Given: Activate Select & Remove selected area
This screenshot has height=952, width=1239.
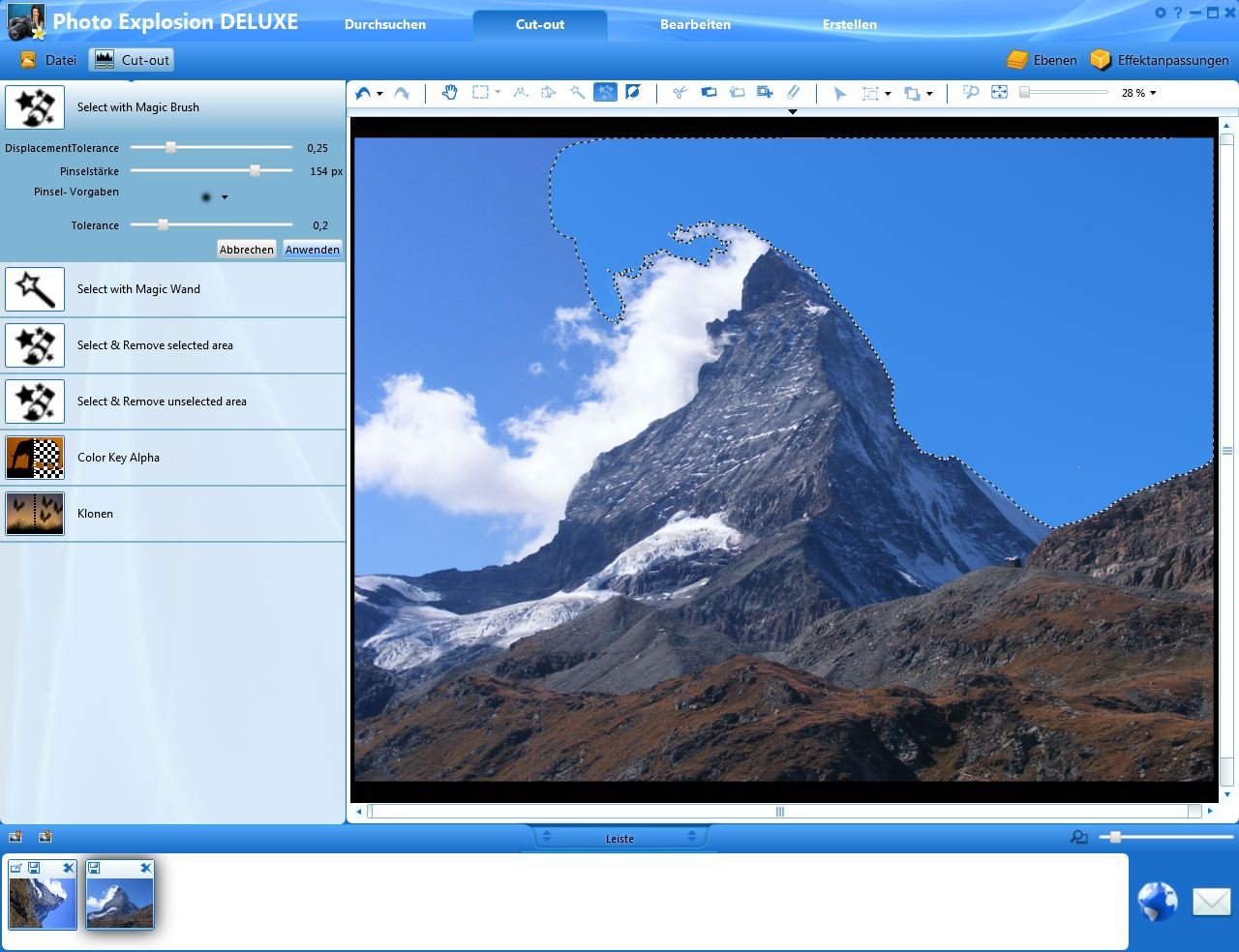Looking at the screenshot, I should [x=172, y=345].
